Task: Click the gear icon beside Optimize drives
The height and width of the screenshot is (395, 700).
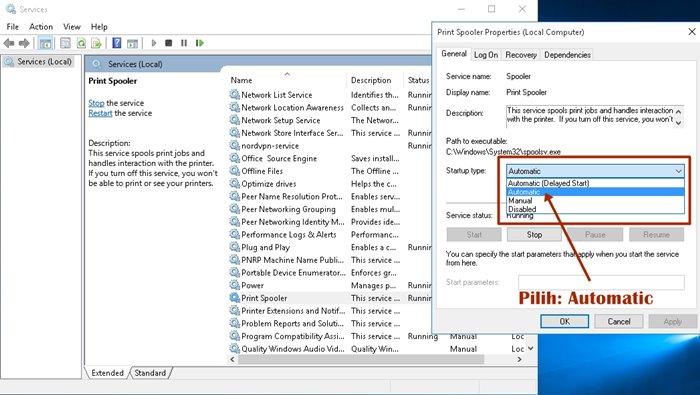Action: (234, 183)
